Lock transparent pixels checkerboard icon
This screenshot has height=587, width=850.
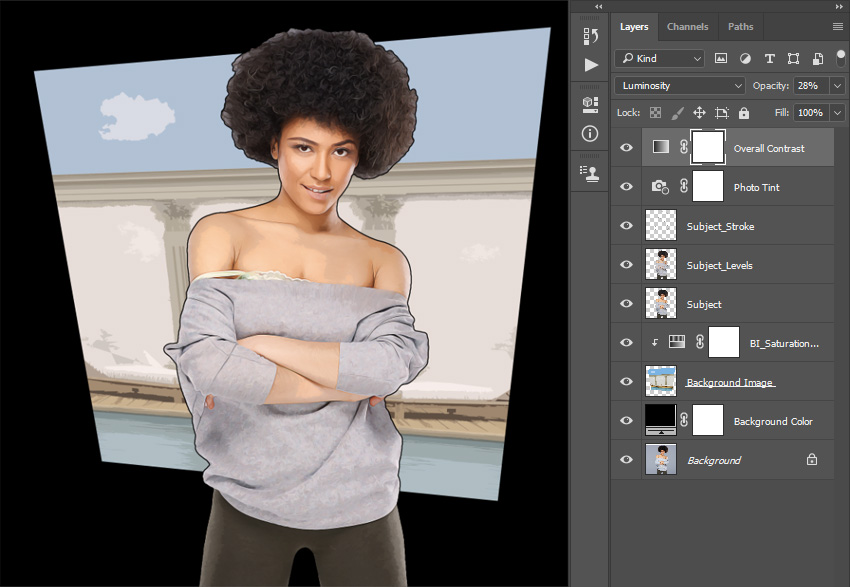(655, 113)
